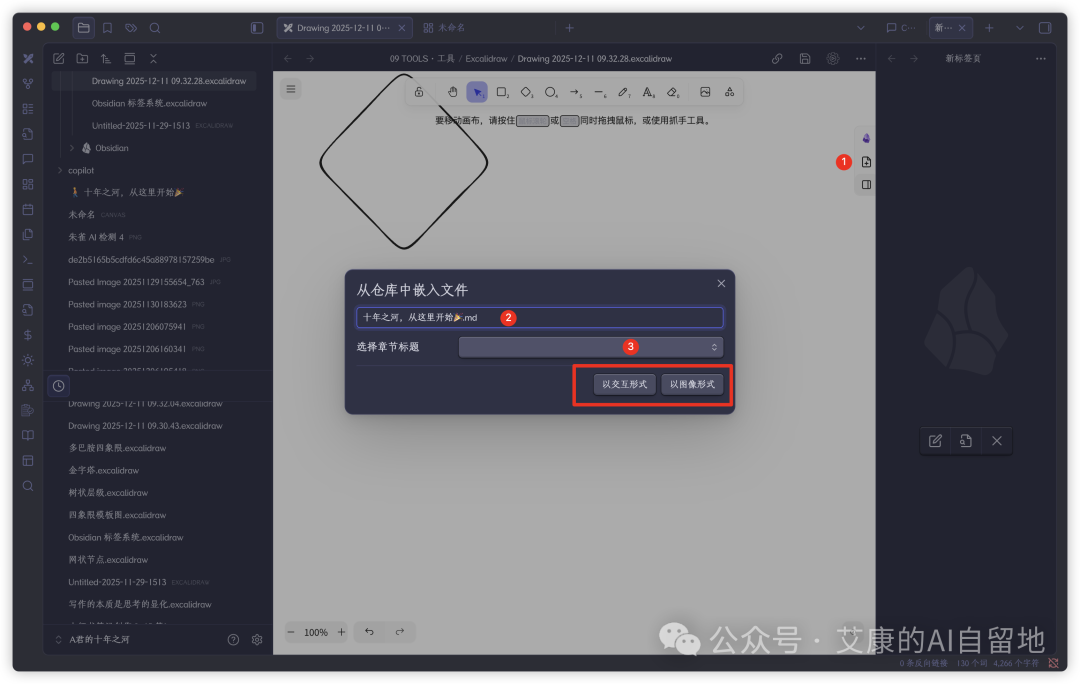Open the 选择章节标题 dropdown
Screen dimensions: 1080x684
(591, 347)
